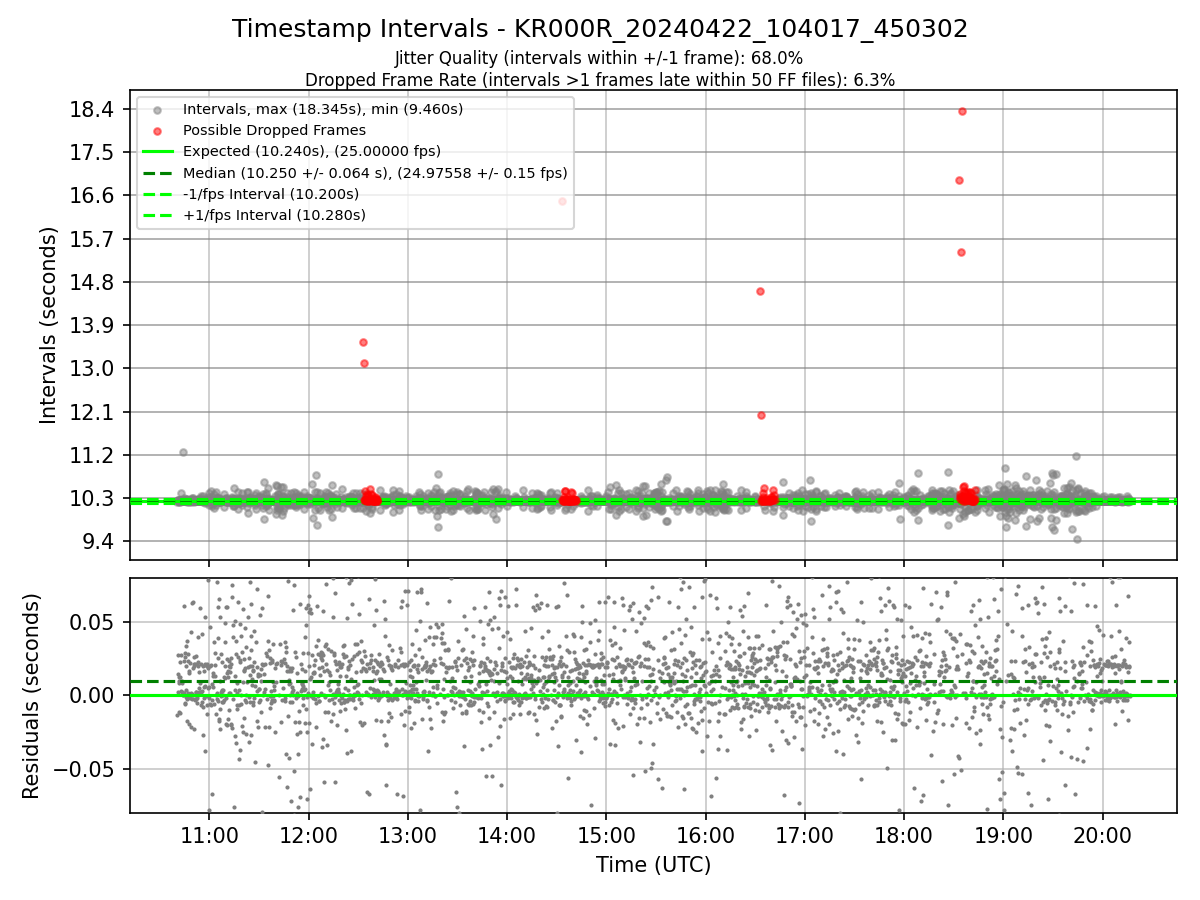Click the 'Jitter Quality' 68.0% subtitle
The width and height of the screenshot is (1200, 900).
coord(599,58)
